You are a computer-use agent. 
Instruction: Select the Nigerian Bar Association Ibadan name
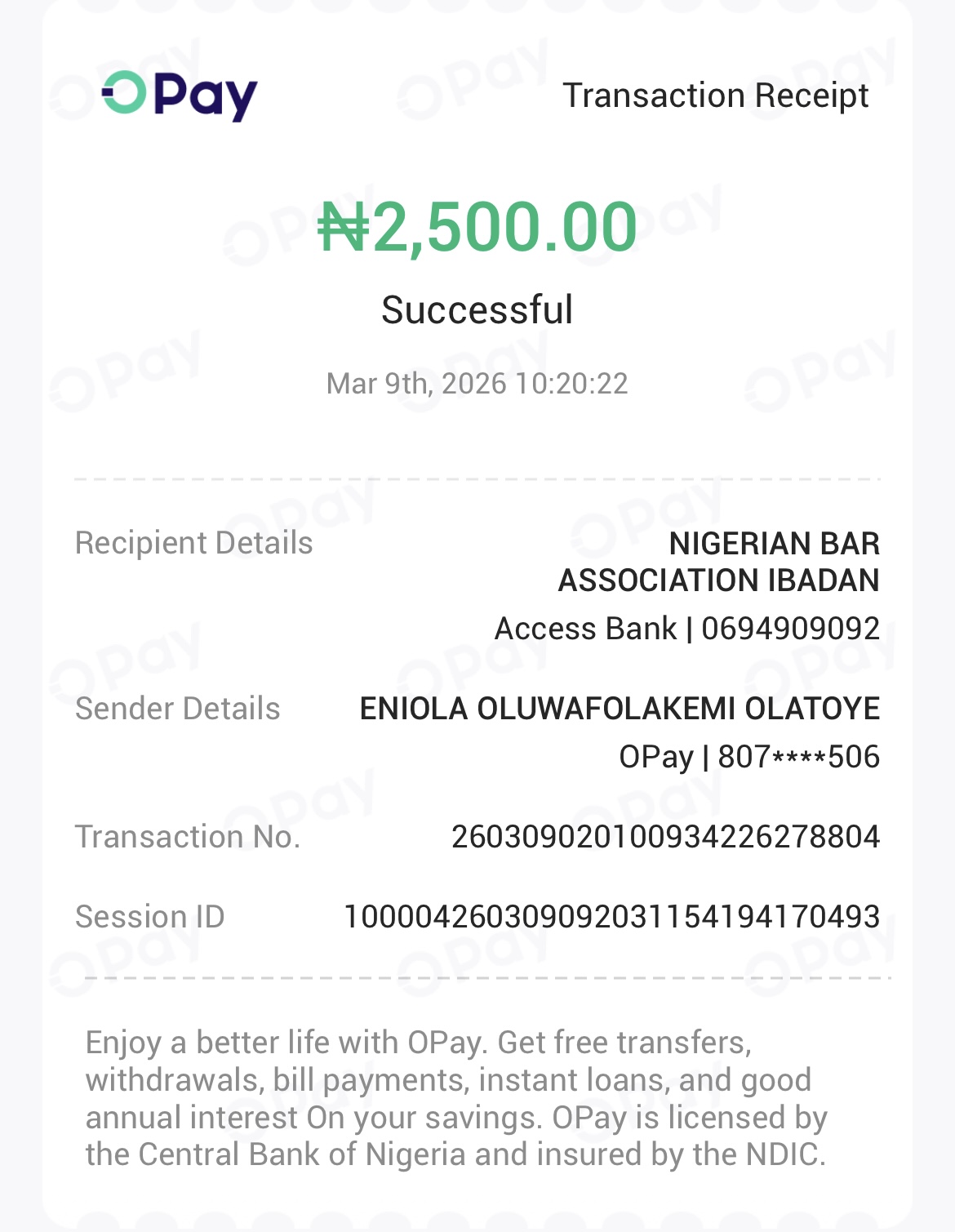[x=718, y=562]
